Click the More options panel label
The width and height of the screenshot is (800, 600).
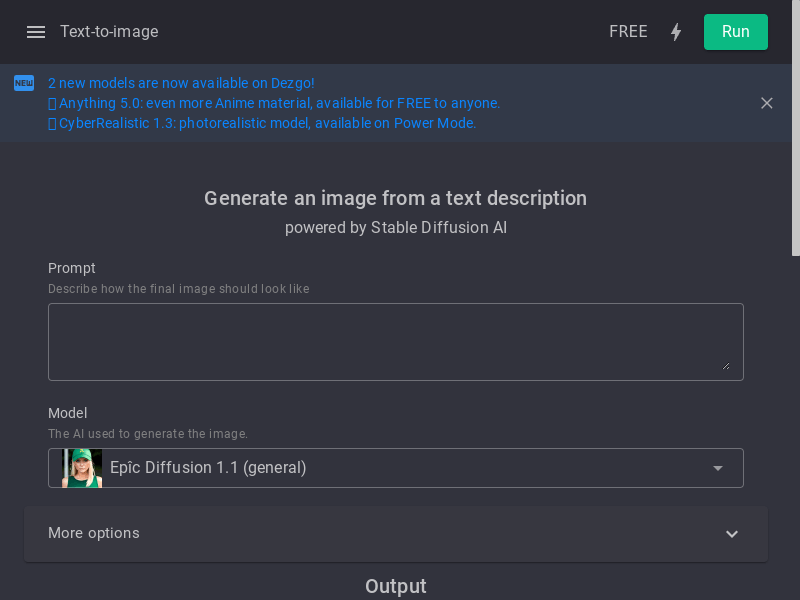point(94,533)
